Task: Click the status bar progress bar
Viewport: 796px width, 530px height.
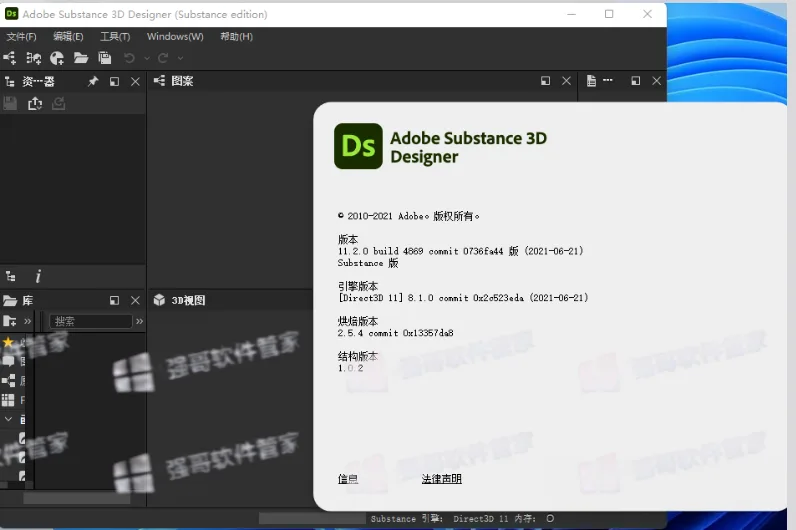Action: (312, 518)
